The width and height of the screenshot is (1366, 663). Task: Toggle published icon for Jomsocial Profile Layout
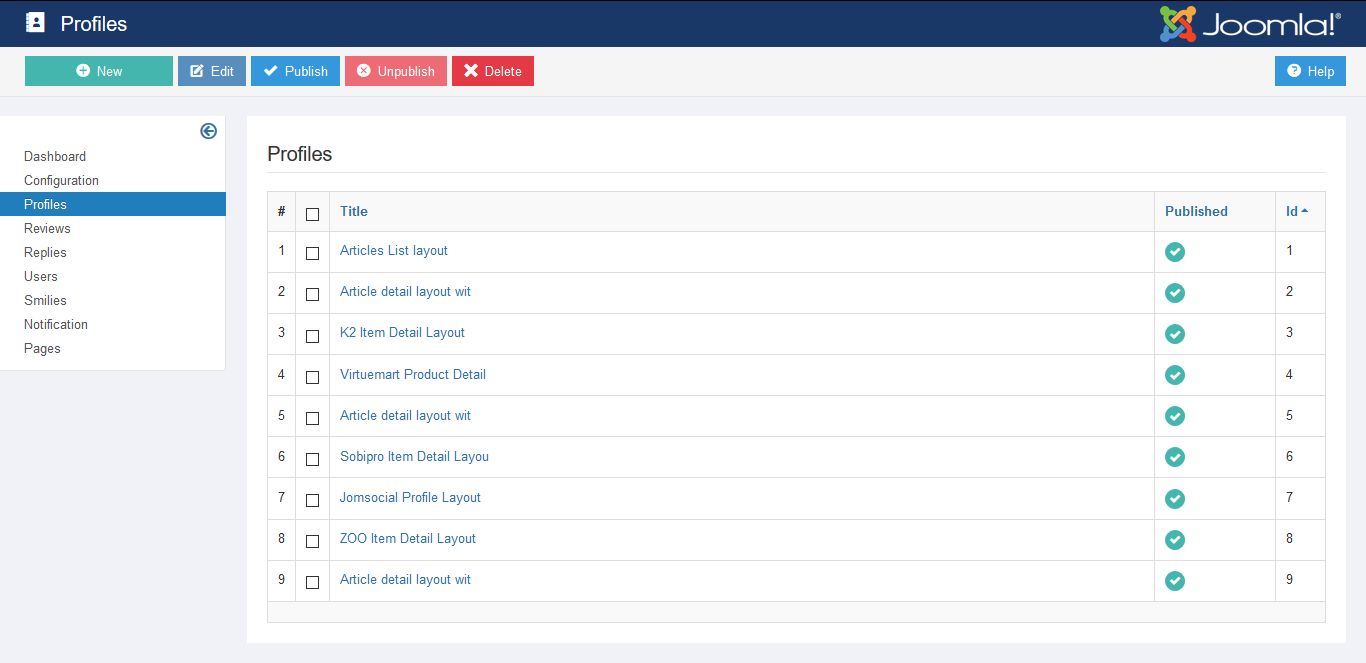click(x=1175, y=498)
